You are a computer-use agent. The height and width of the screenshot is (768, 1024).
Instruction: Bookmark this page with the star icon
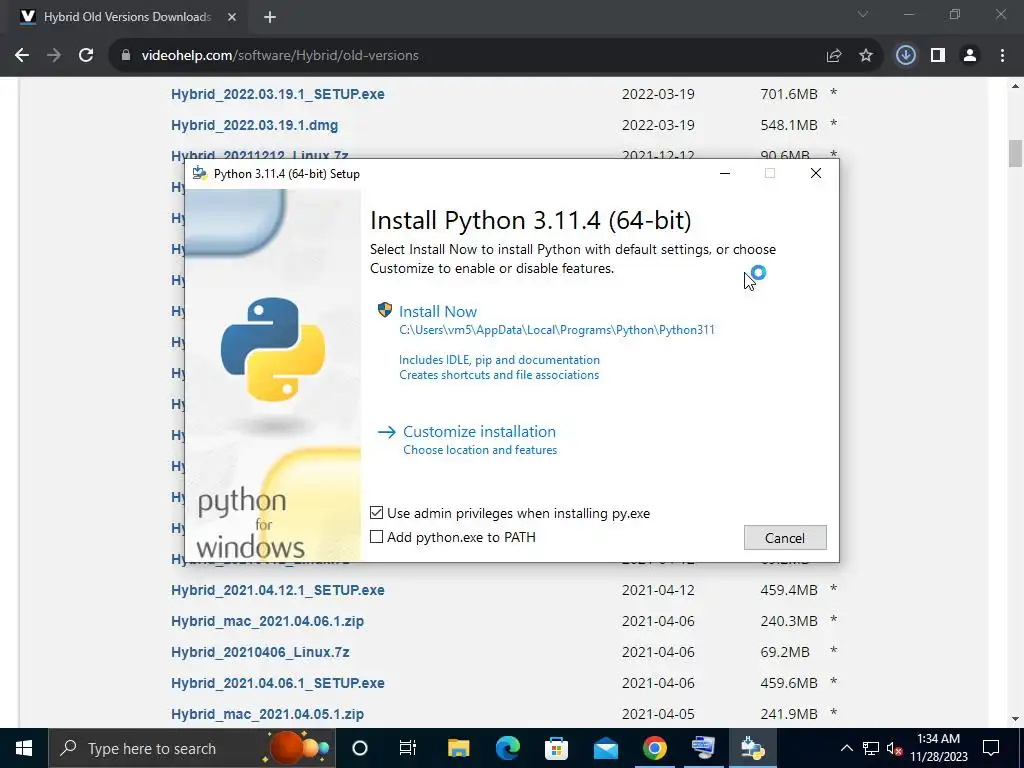pyautogui.click(x=866, y=56)
